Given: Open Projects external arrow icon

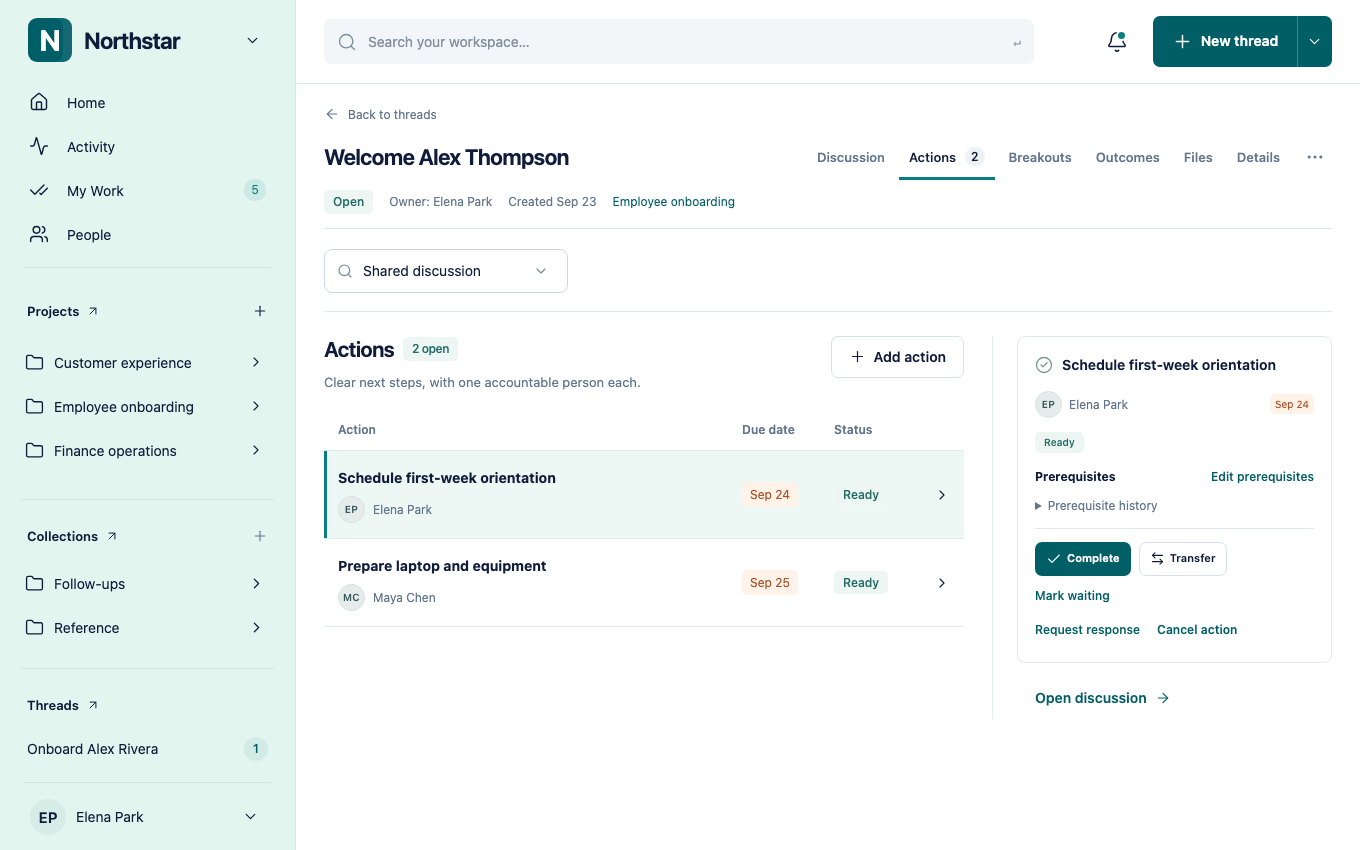Looking at the screenshot, I should coord(93,311).
